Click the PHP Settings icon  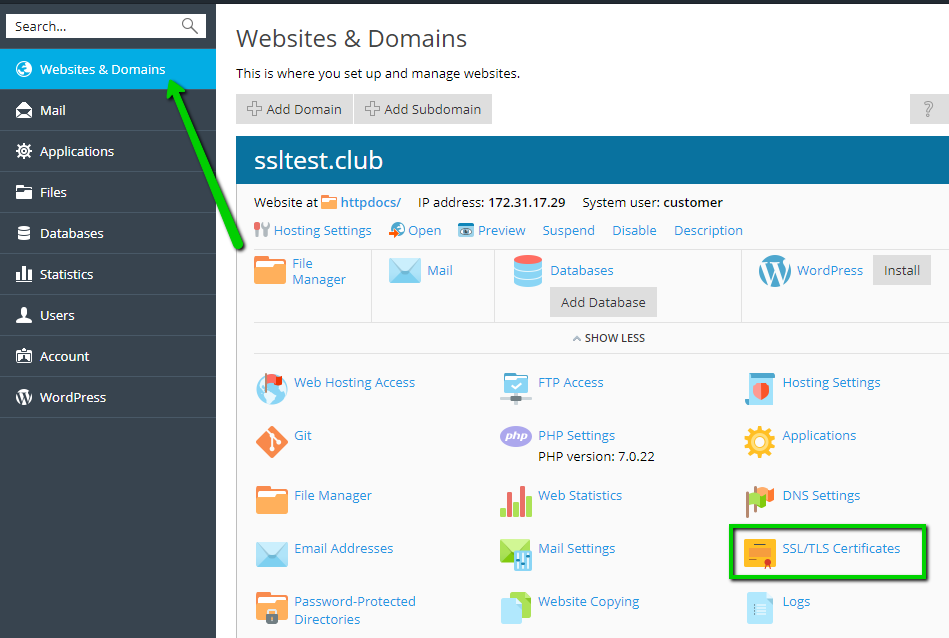(x=515, y=437)
